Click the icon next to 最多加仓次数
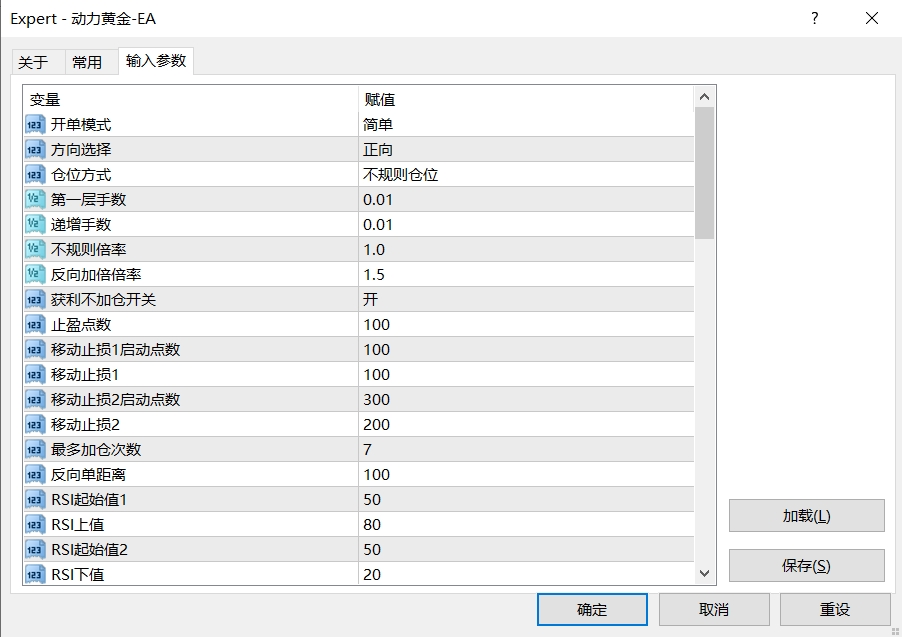902x637 pixels. pyautogui.click(x=35, y=450)
